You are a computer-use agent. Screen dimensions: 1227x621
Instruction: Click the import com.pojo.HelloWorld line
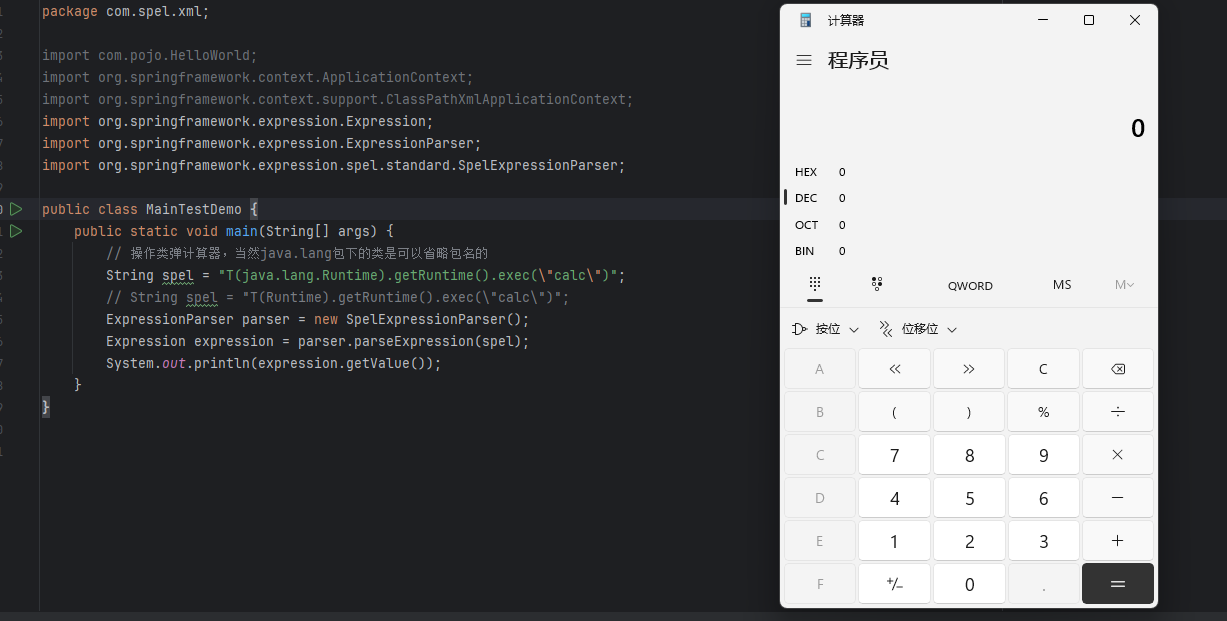[150, 55]
